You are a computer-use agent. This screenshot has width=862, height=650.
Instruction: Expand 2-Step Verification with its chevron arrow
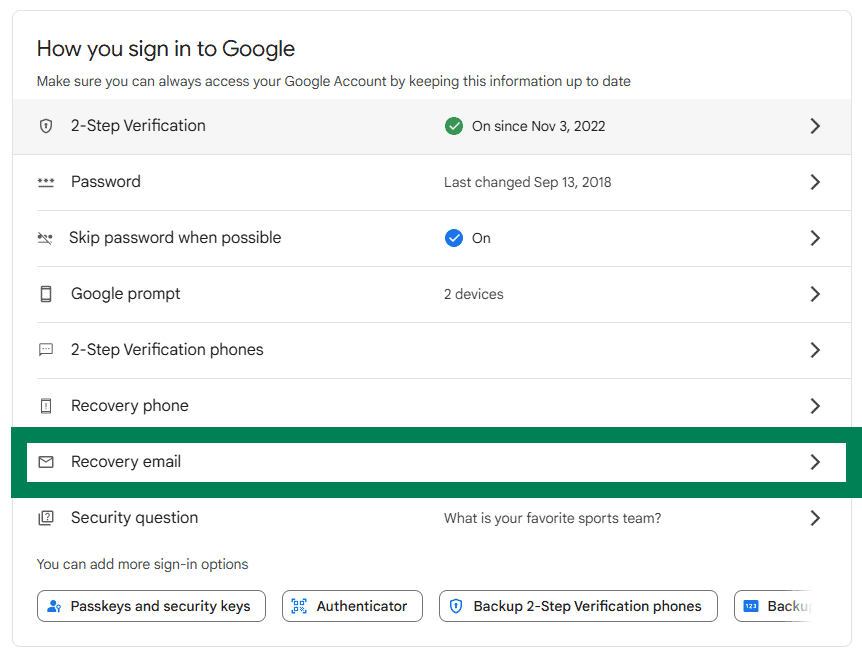point(815,126)
